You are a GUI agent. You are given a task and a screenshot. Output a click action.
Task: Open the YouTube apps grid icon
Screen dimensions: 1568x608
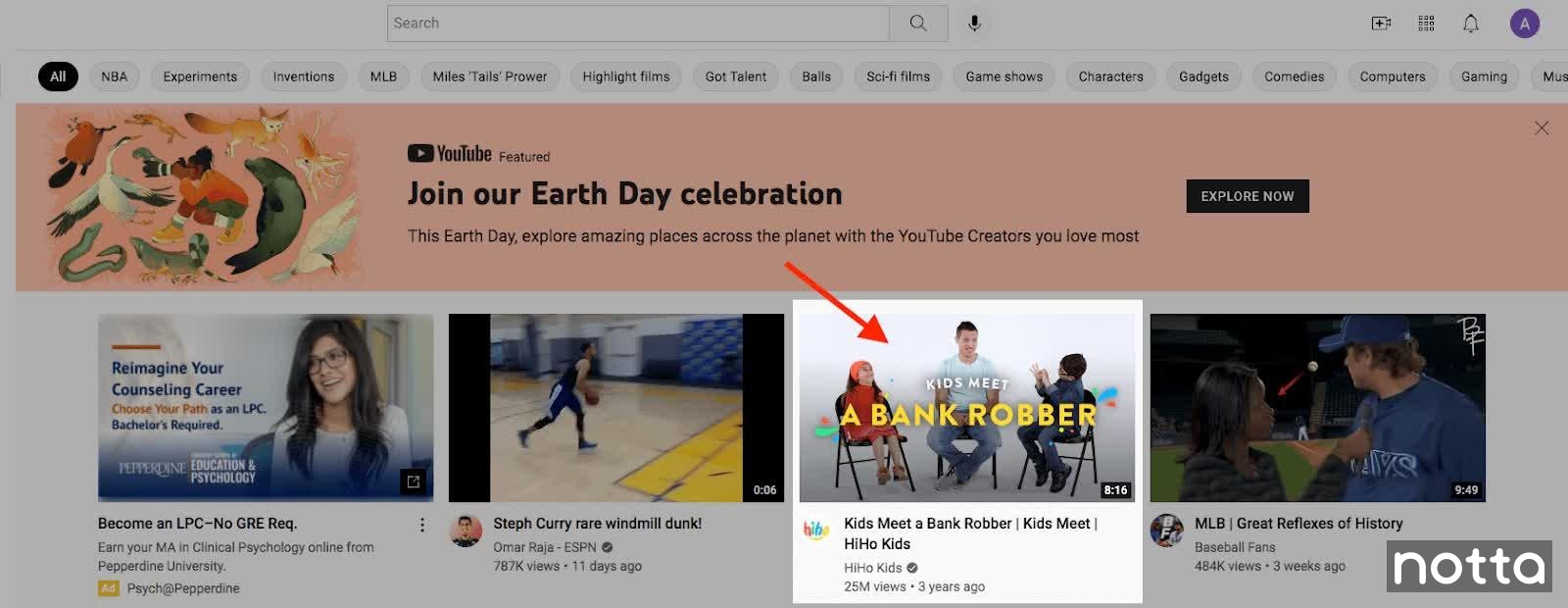click(x=1426, y=24)
